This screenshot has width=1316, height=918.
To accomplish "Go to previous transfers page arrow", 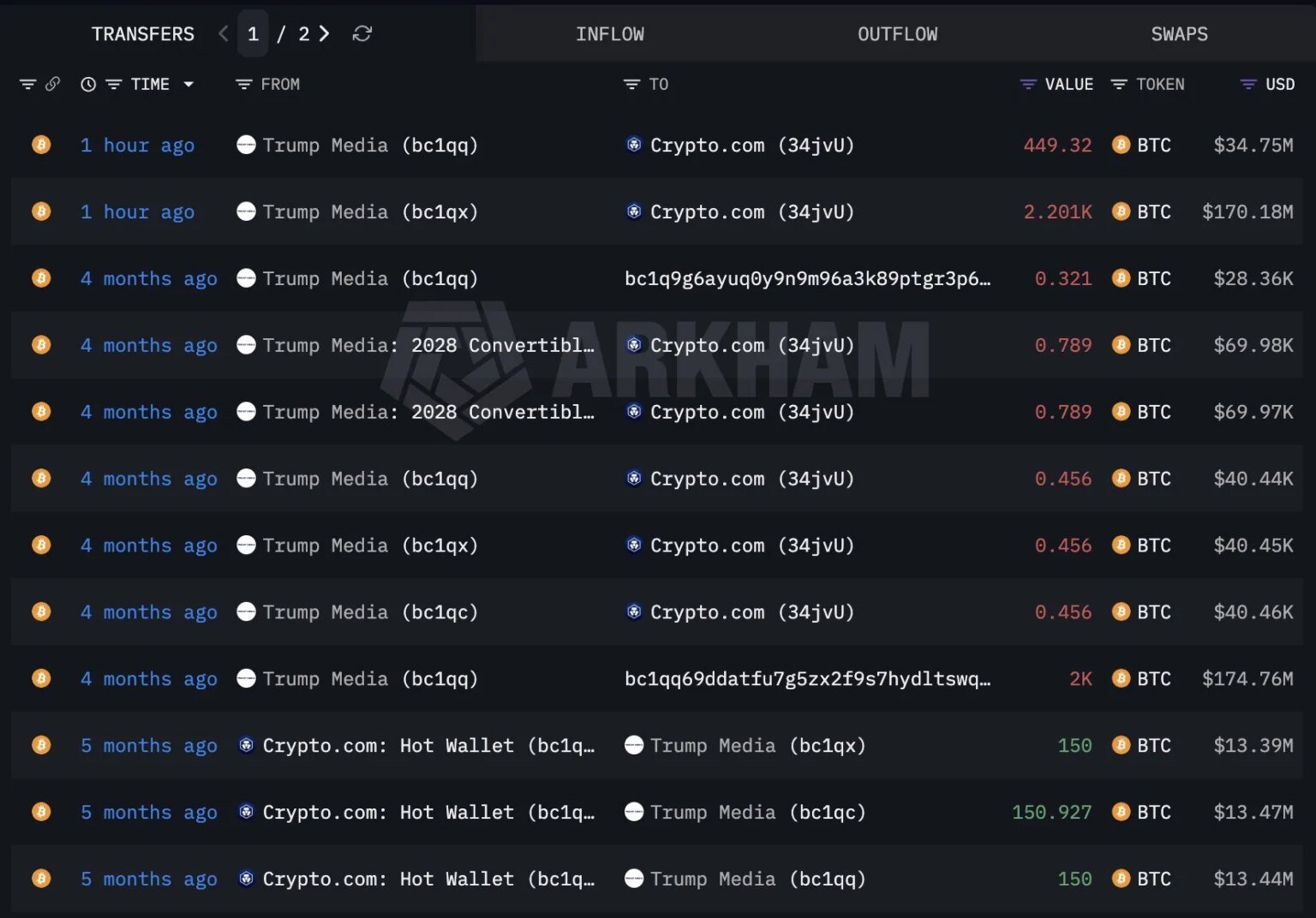I will [224, 33].
